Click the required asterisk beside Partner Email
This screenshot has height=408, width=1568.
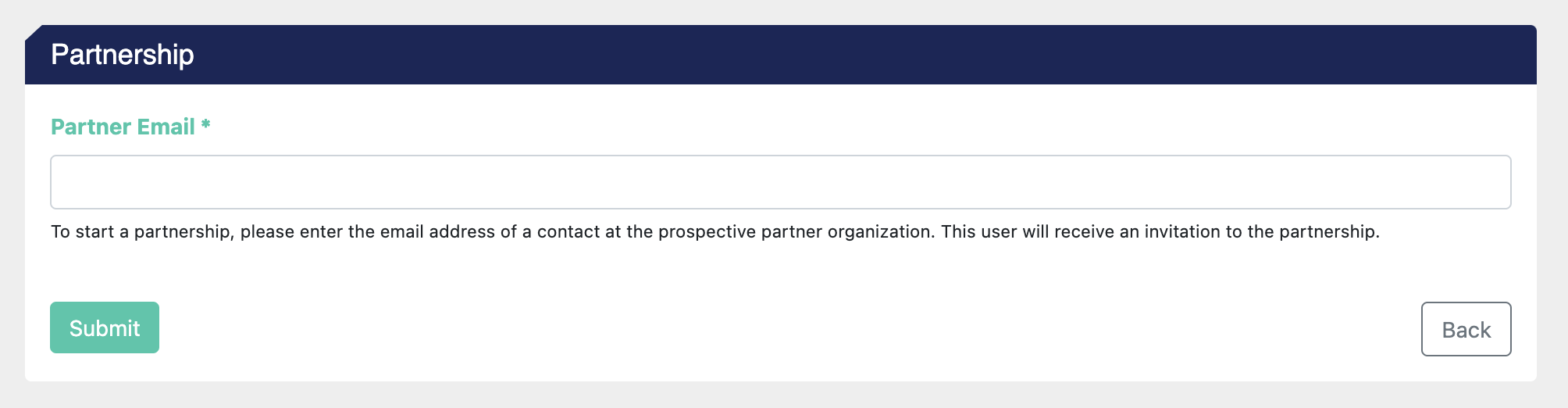pos(205,124)
